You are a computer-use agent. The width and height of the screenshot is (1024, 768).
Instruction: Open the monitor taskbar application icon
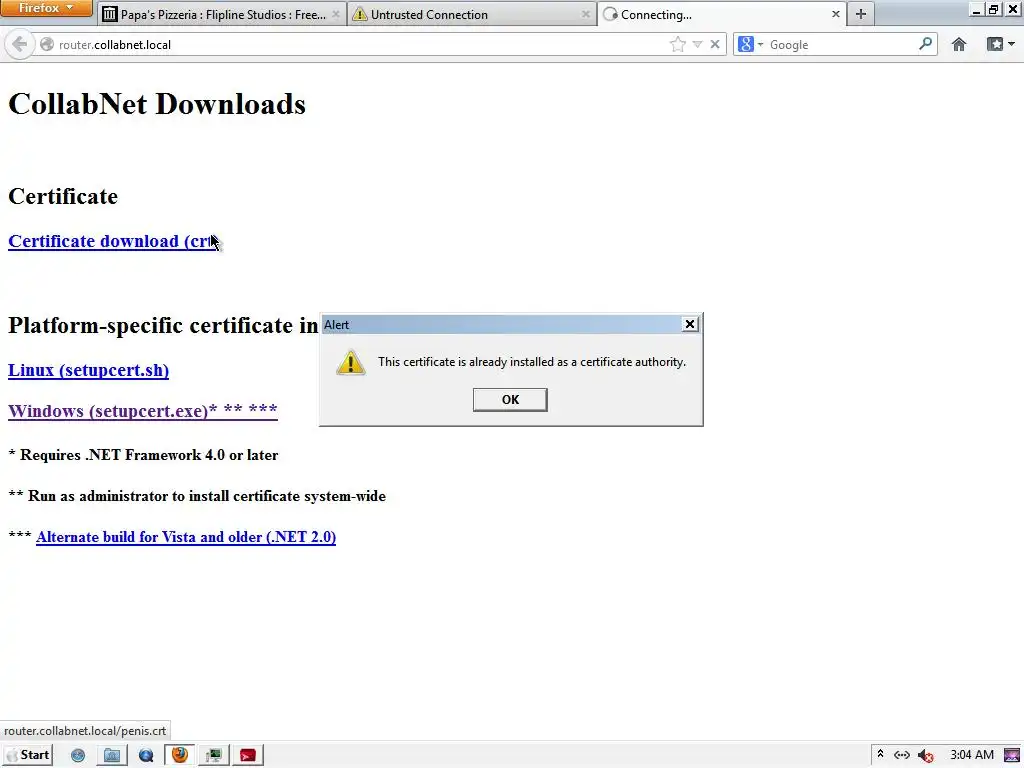tap(214, 755)
